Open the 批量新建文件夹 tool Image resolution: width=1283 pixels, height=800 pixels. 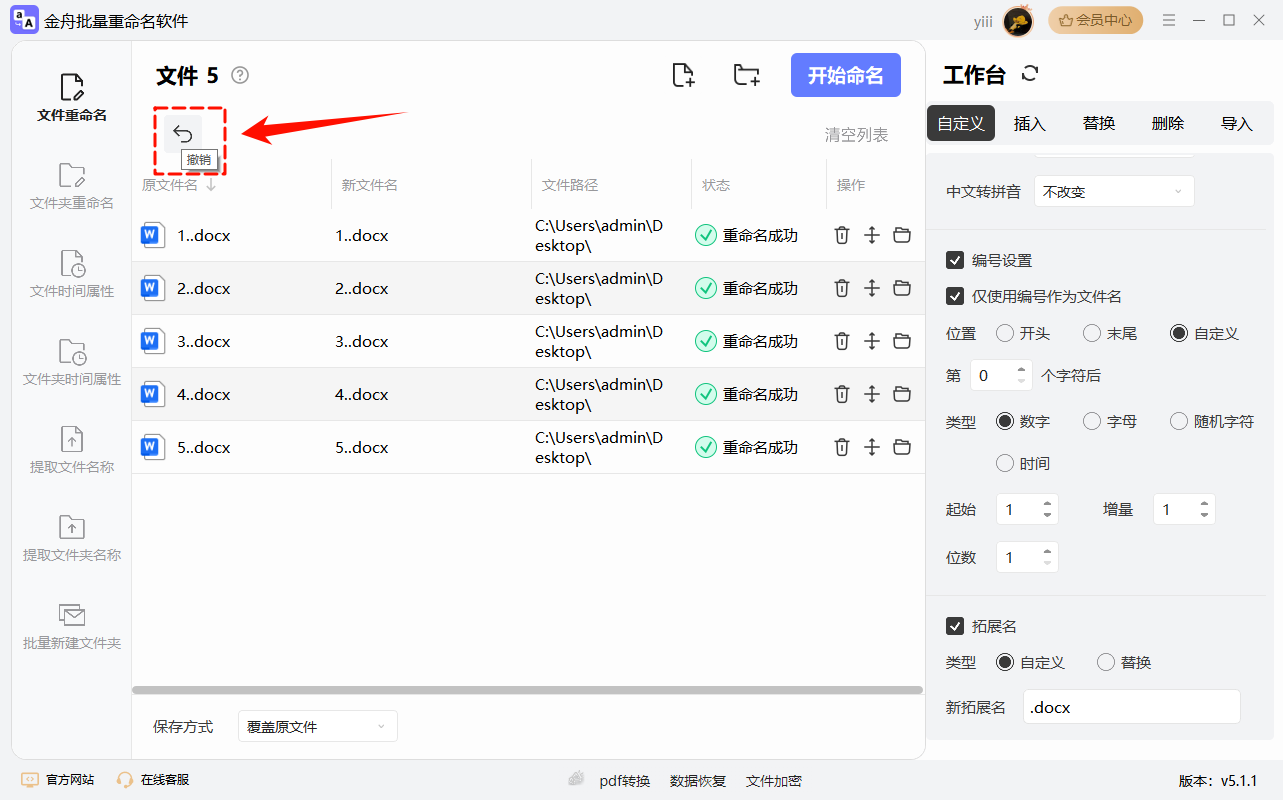pos(71,628)
